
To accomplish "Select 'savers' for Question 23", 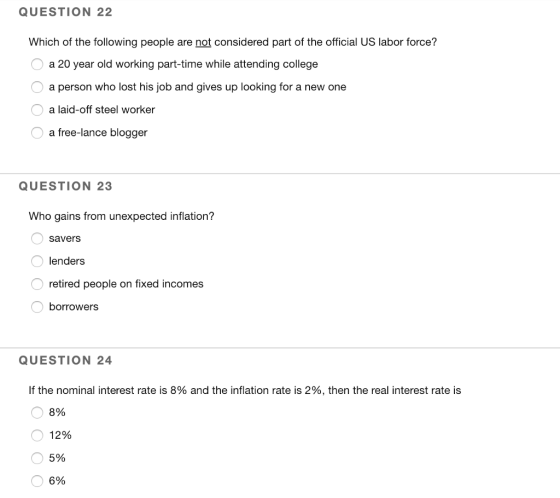I will [x=37, y=239].
